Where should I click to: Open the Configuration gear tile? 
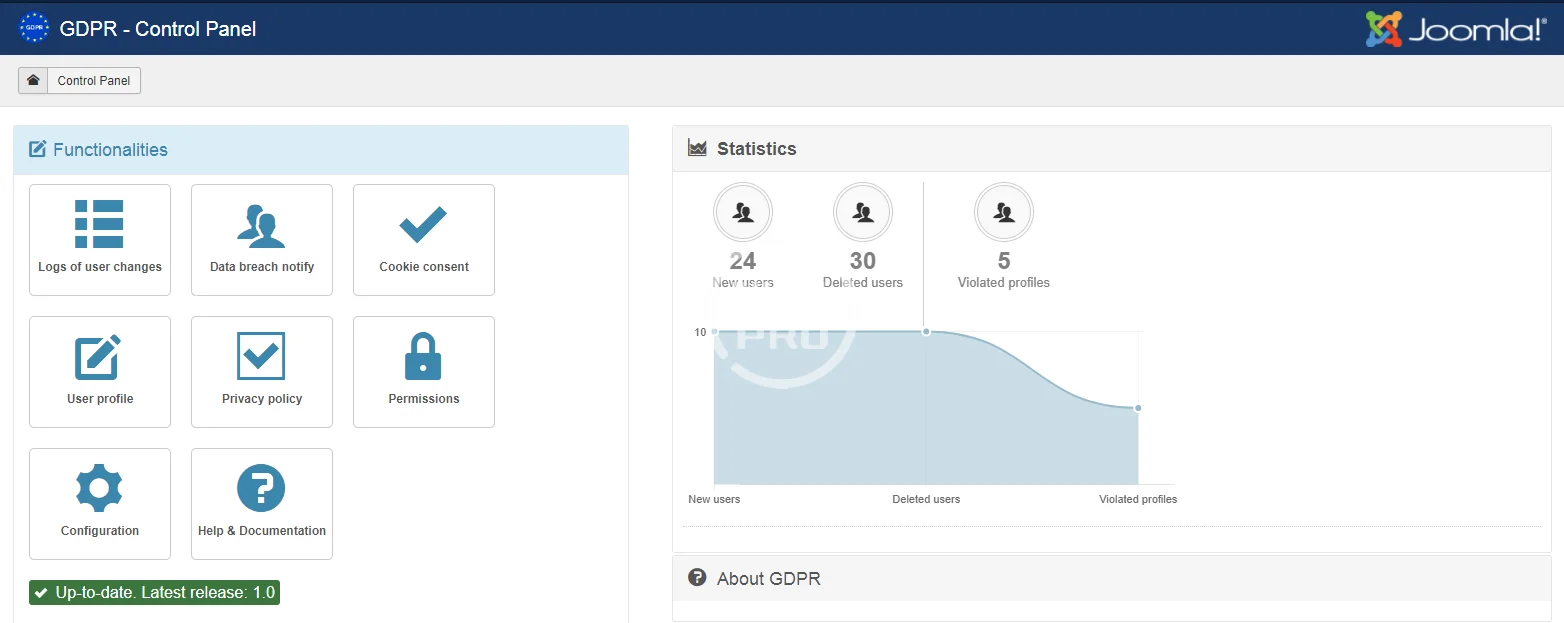coord(100,503)
